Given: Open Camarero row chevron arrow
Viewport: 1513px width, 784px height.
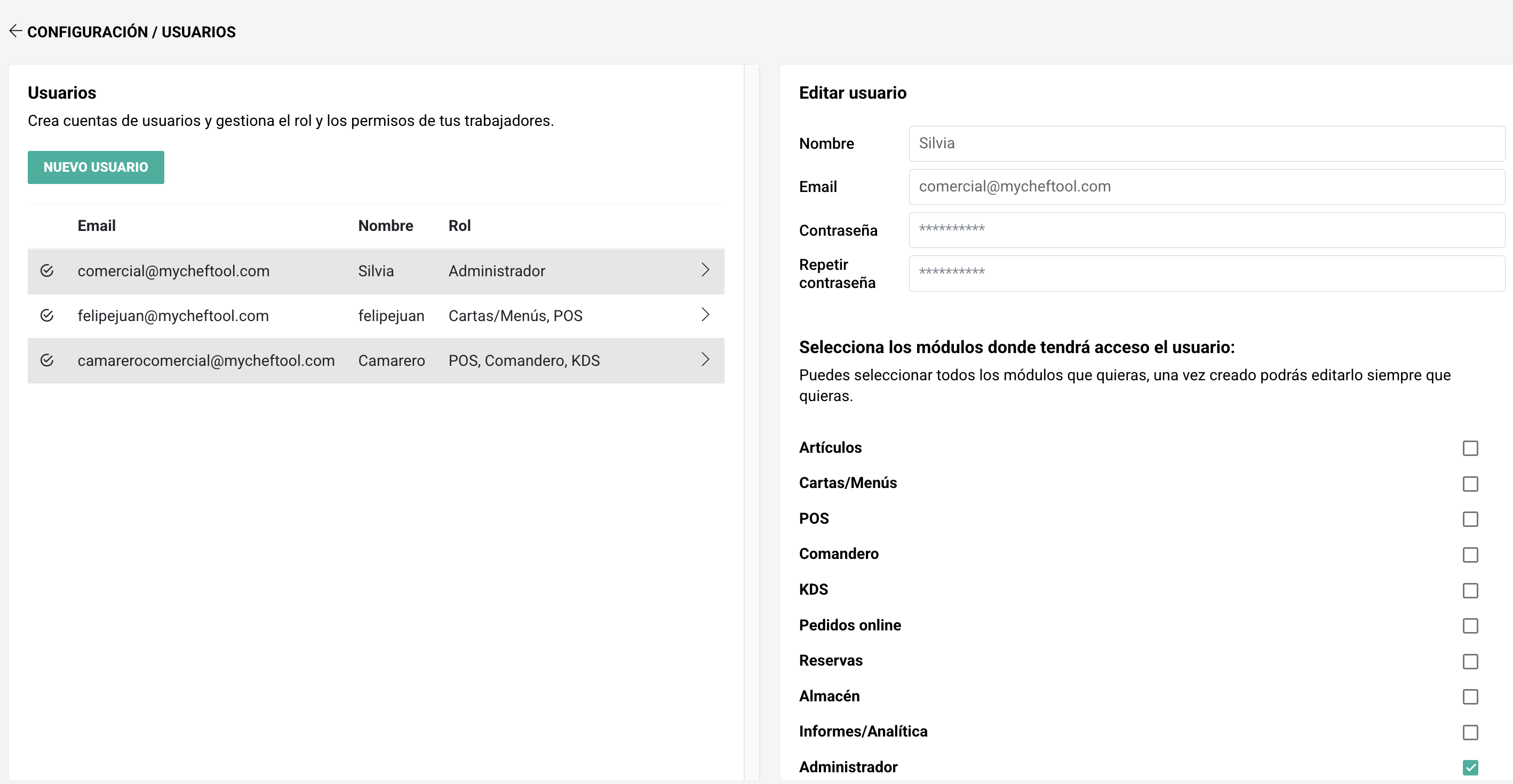Looking at the screenshot, I should click(x=705, y=359).
